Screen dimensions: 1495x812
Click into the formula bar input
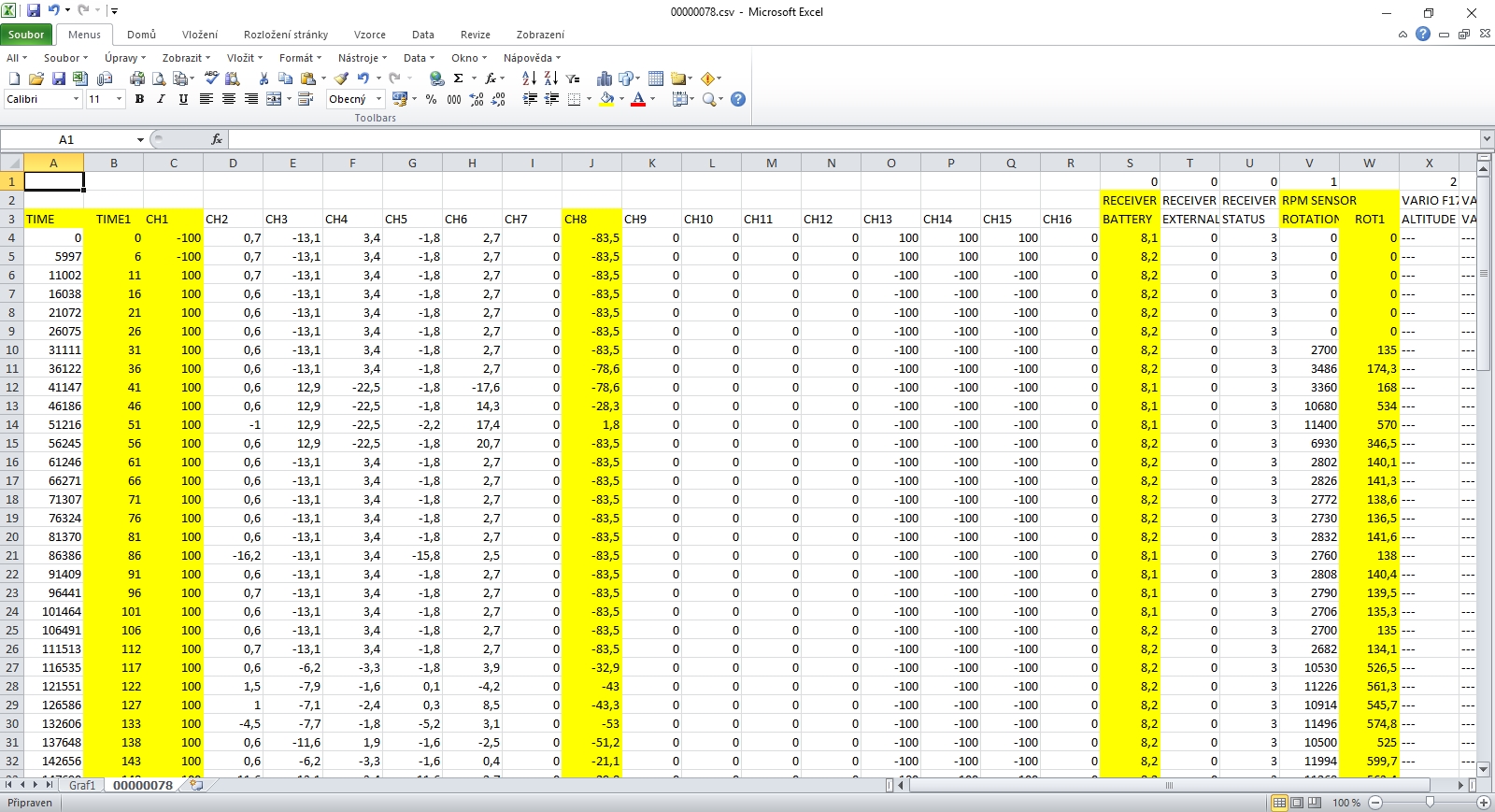tap(841, 139)
